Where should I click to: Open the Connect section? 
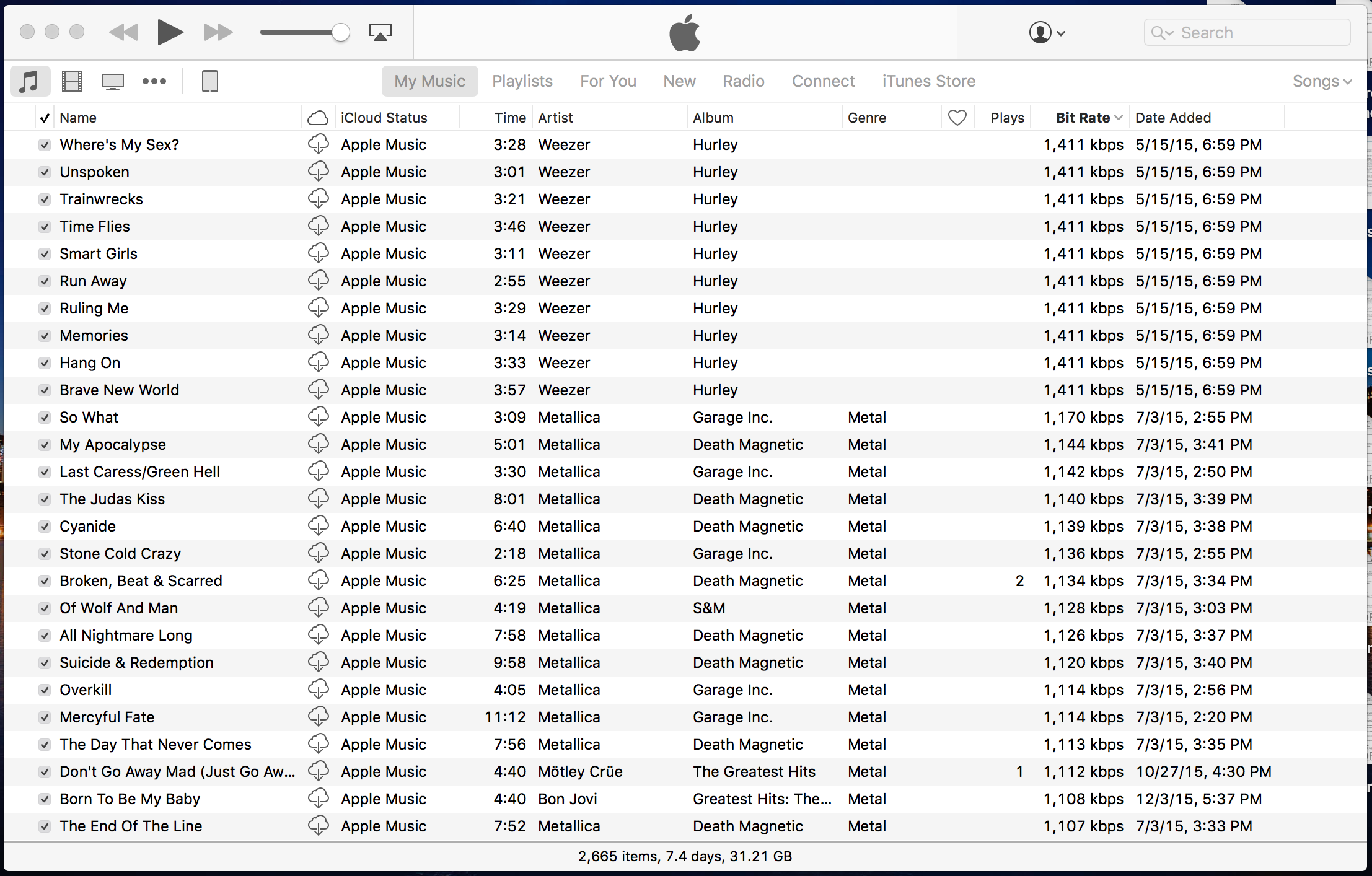click(823, 81)
